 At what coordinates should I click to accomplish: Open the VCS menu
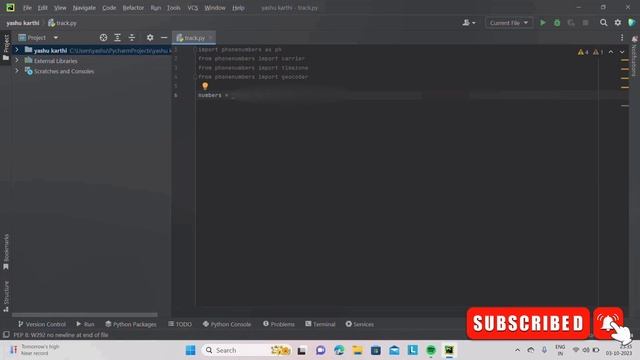tap(193, 8)
